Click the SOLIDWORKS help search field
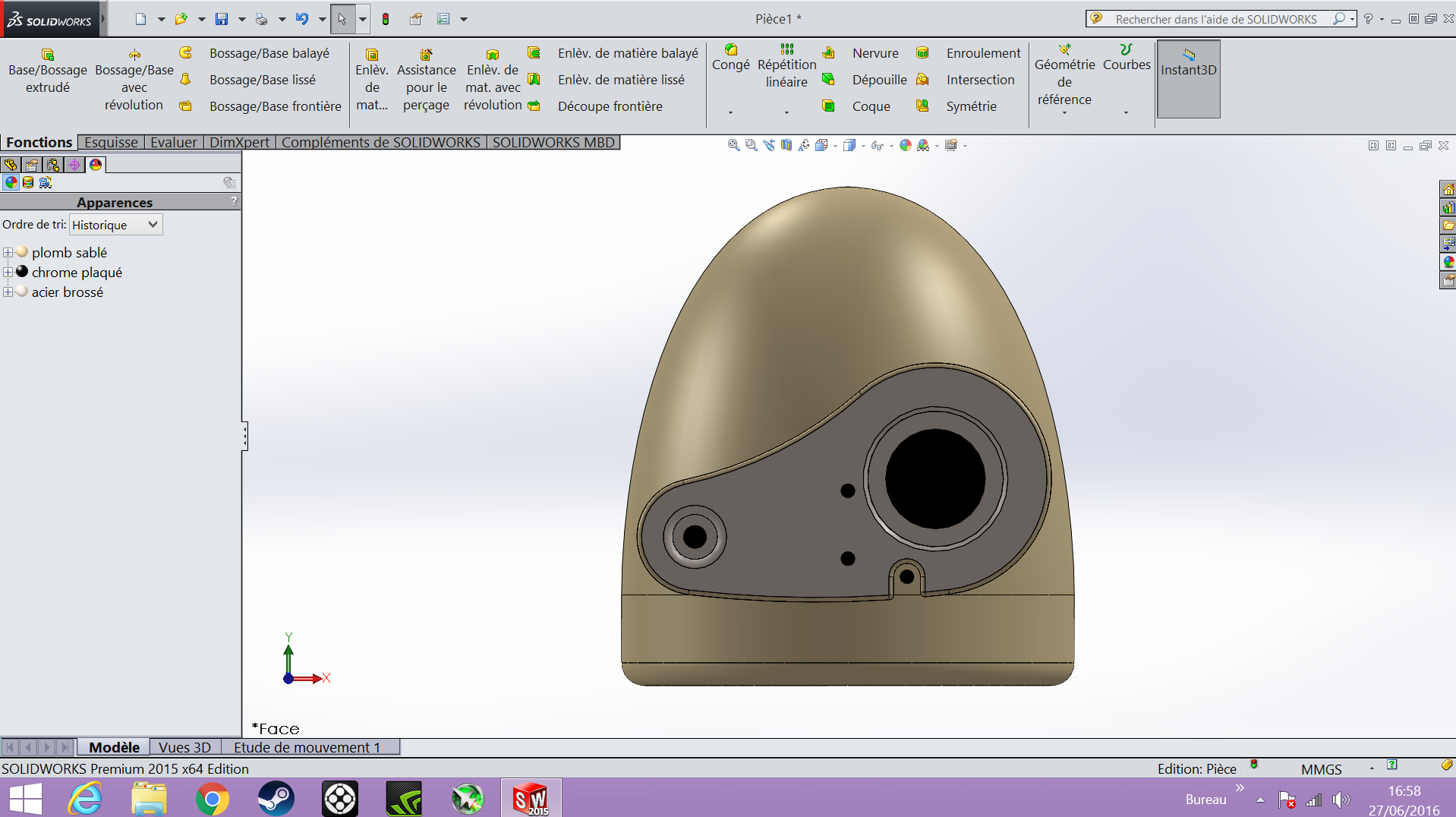1456x817 pixels. (x=1216, y=19)
